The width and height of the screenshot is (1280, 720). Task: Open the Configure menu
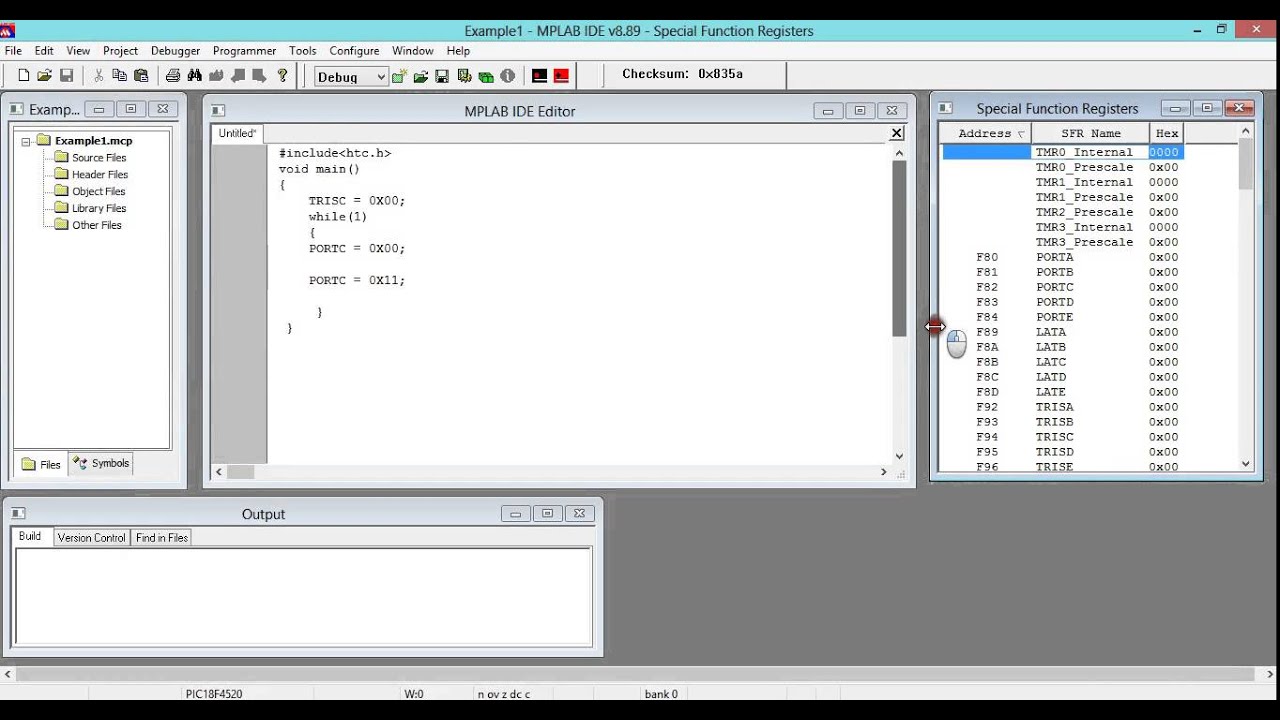(x=354, y=51)
